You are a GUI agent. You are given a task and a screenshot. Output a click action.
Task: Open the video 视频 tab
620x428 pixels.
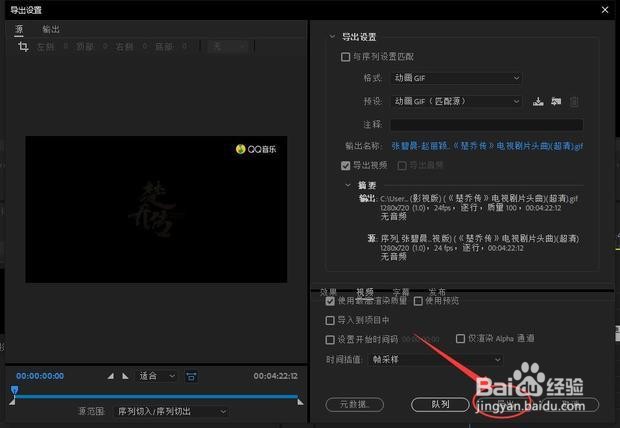[365, 292]
